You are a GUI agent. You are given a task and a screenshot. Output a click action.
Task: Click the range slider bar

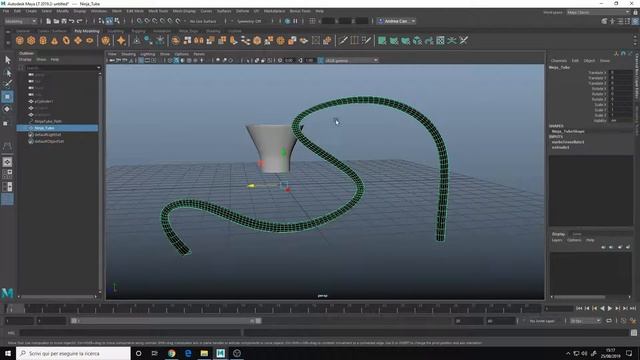(166, 321)
